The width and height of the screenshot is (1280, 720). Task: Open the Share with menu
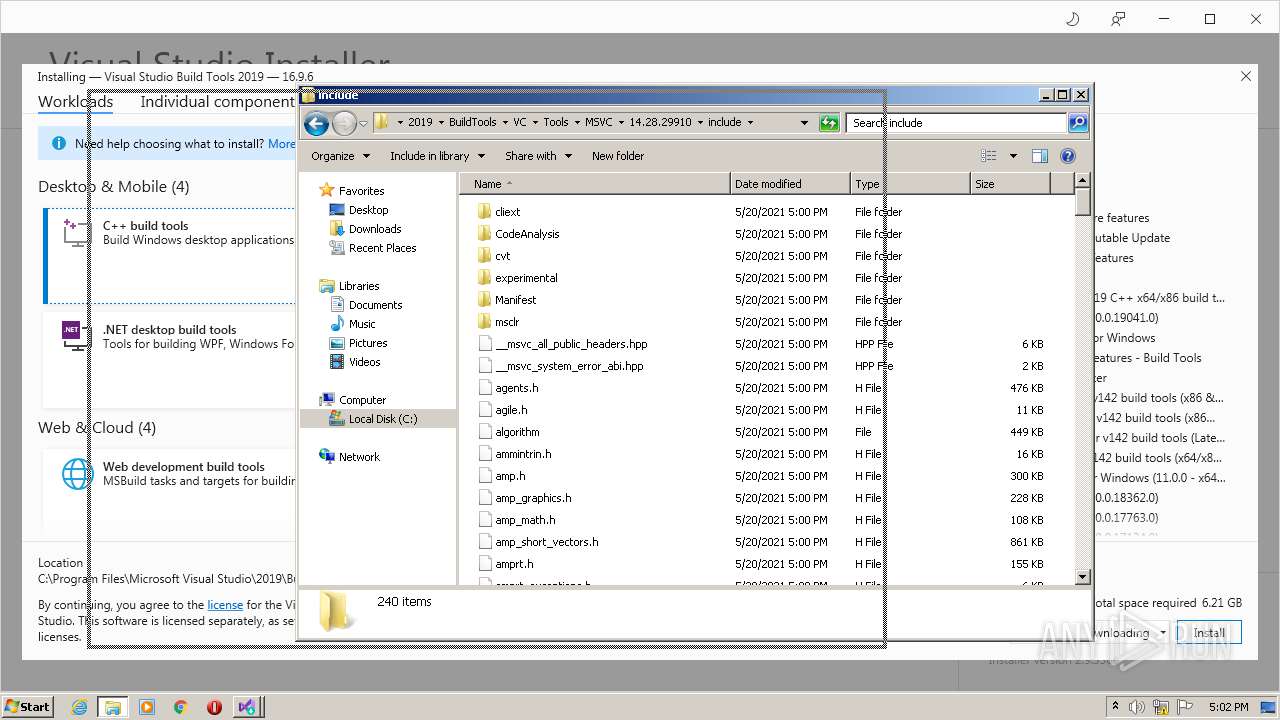[x=538, y=156]
